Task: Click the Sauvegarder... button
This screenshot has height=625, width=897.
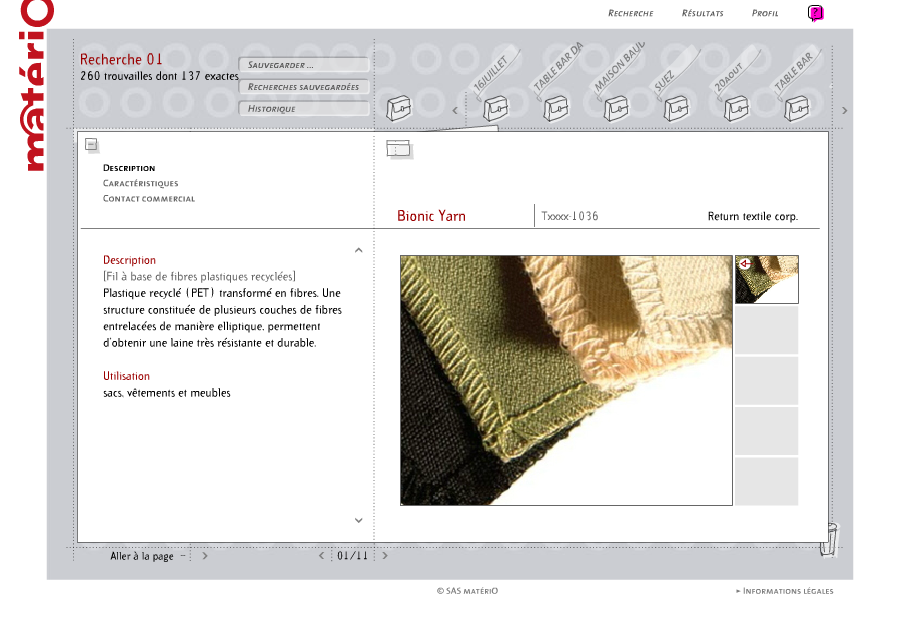Action: pyautogui.click(x=304, y=65)
